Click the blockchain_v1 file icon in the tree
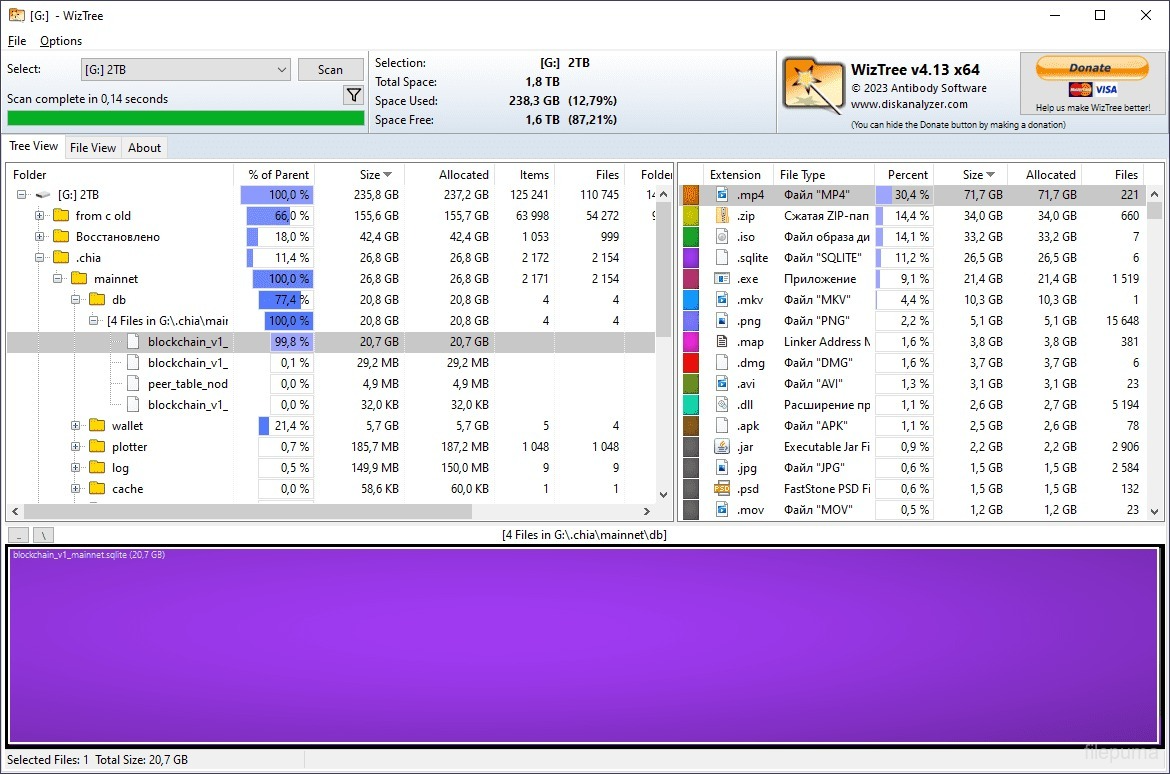This screenshot has width=1170, height=774. pyautogui.click(x=132, y=341)
